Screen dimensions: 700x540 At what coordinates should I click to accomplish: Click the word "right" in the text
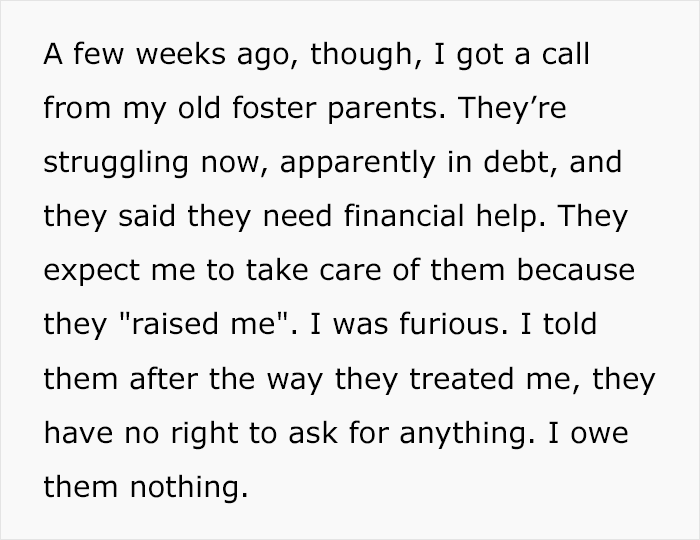tap(204, 434)
